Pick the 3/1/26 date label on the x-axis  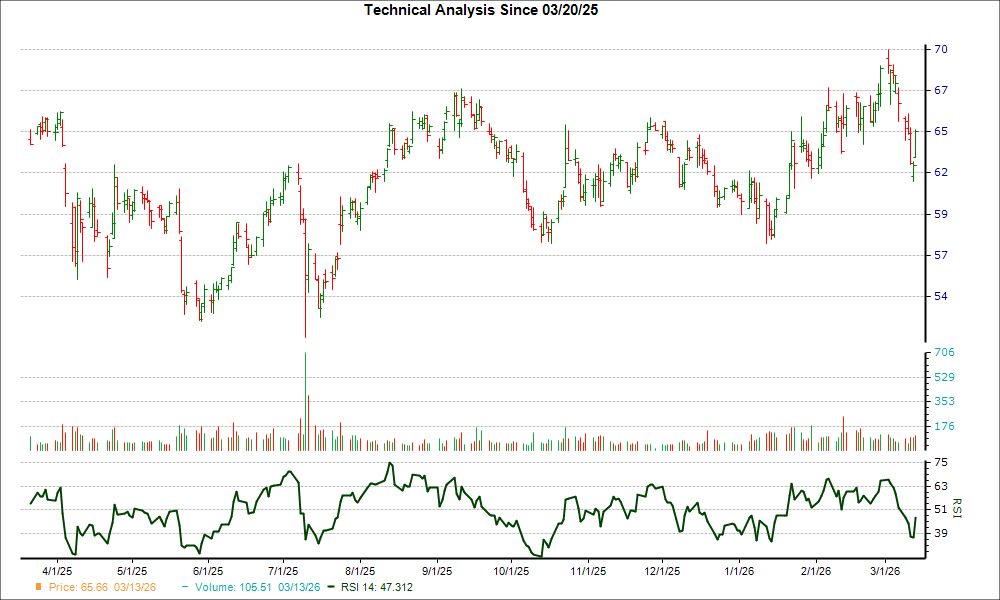tap(888, 570)
